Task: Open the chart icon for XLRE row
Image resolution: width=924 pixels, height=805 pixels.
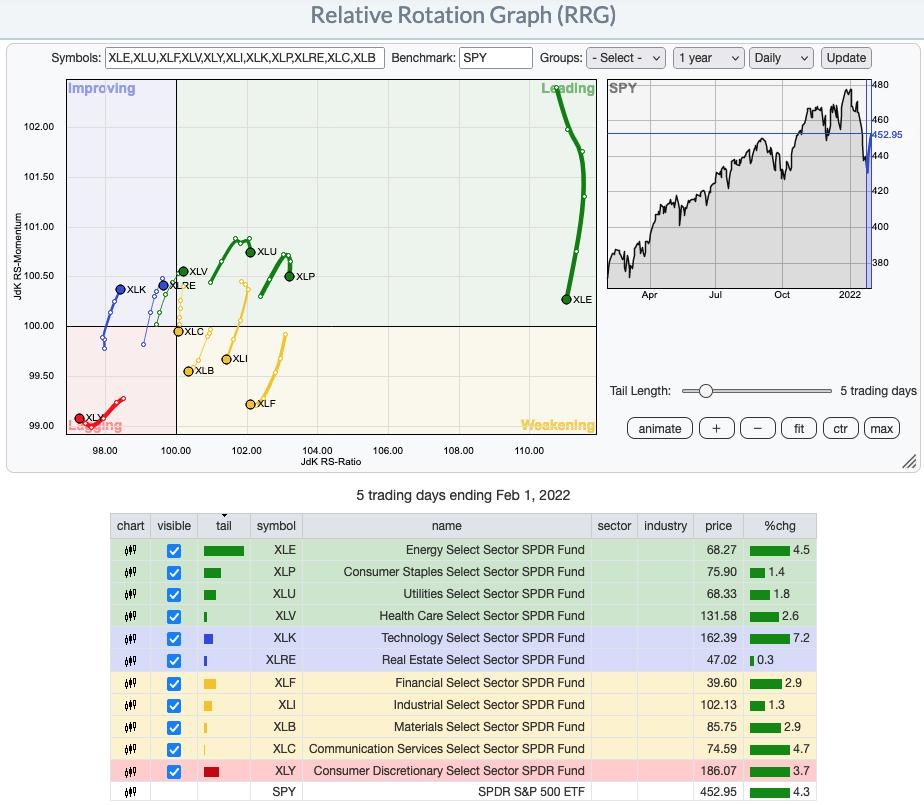Action: [x=130, y=661]
